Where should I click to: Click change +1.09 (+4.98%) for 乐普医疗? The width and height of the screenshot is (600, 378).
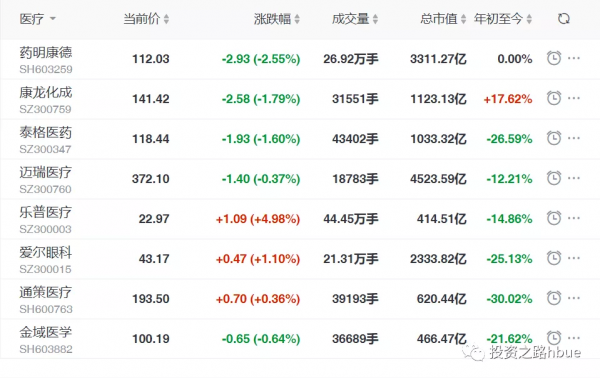click(x=258, y=219)
